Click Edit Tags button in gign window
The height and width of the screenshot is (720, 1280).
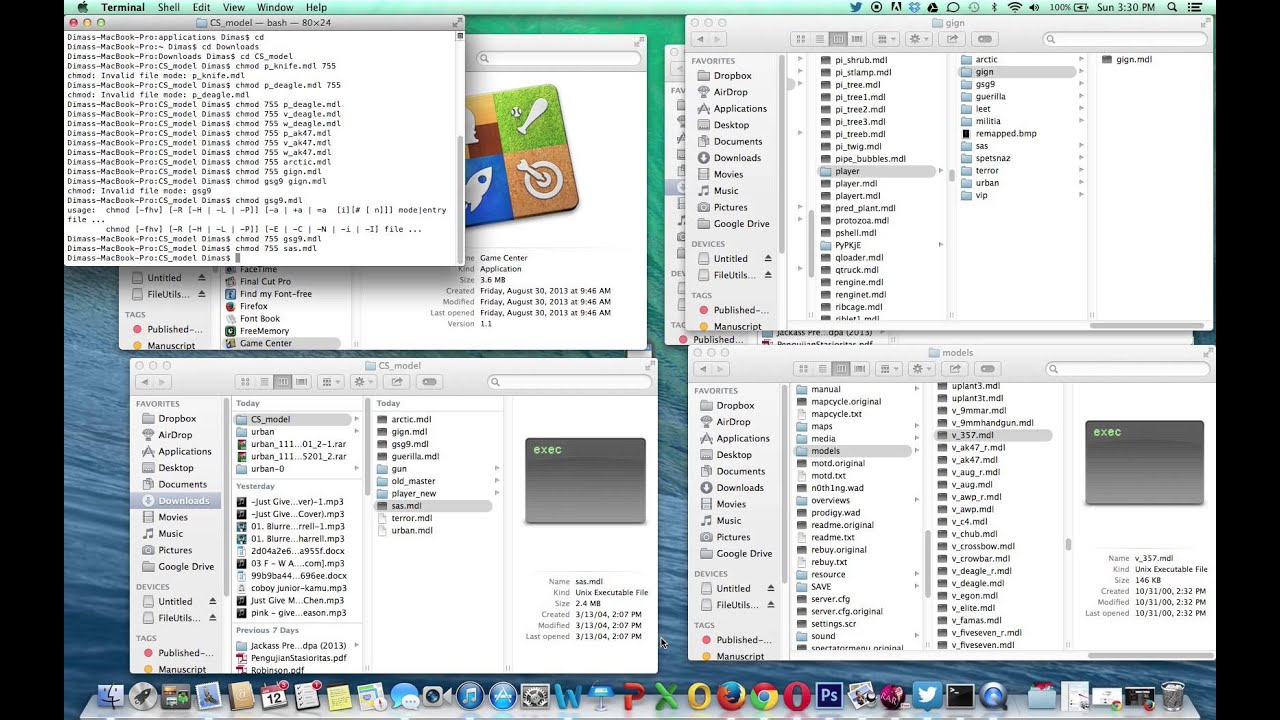tap(985, 39)
